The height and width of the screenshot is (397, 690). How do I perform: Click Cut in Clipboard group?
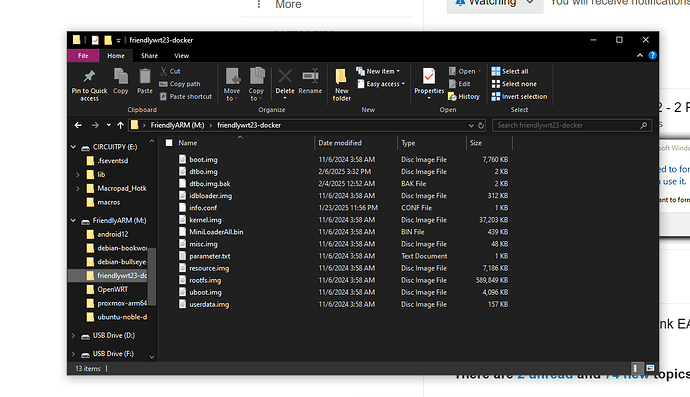click(170, 71)
